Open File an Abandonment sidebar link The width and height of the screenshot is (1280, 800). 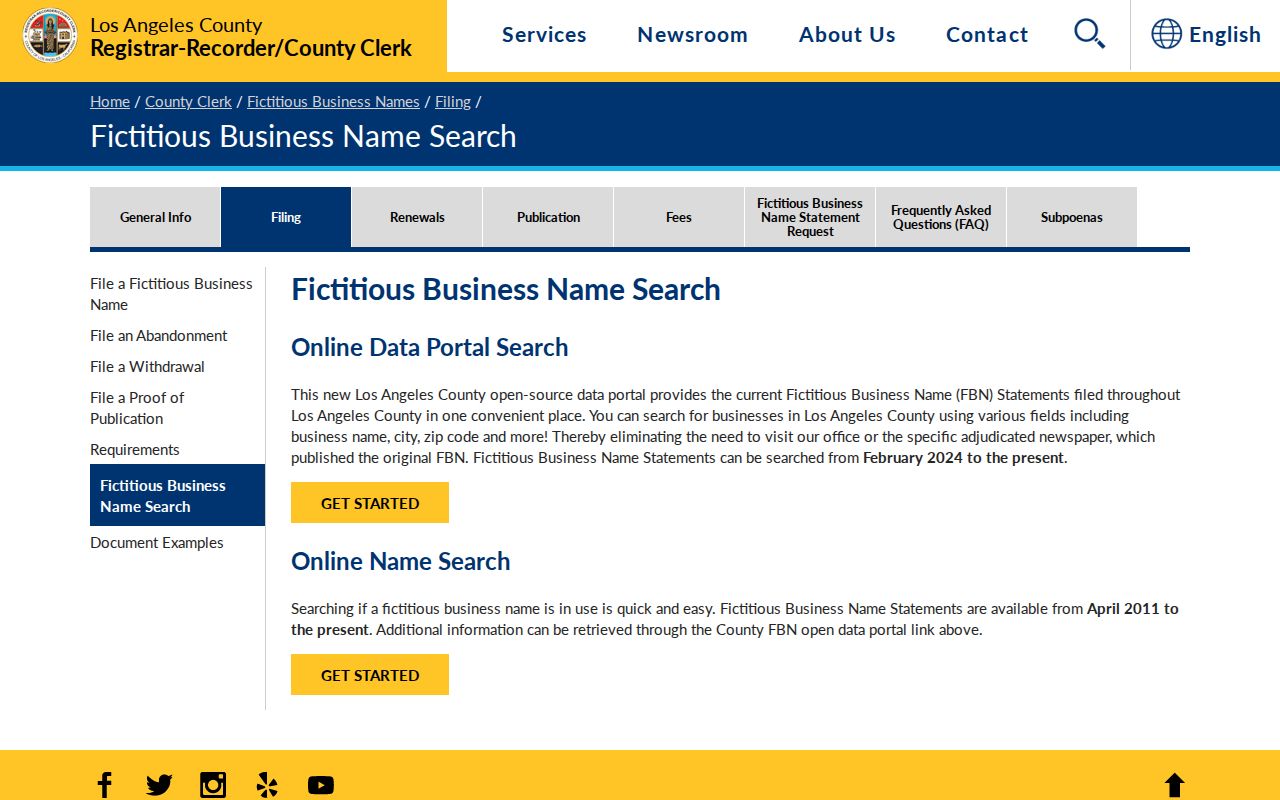tap(158, 336)
